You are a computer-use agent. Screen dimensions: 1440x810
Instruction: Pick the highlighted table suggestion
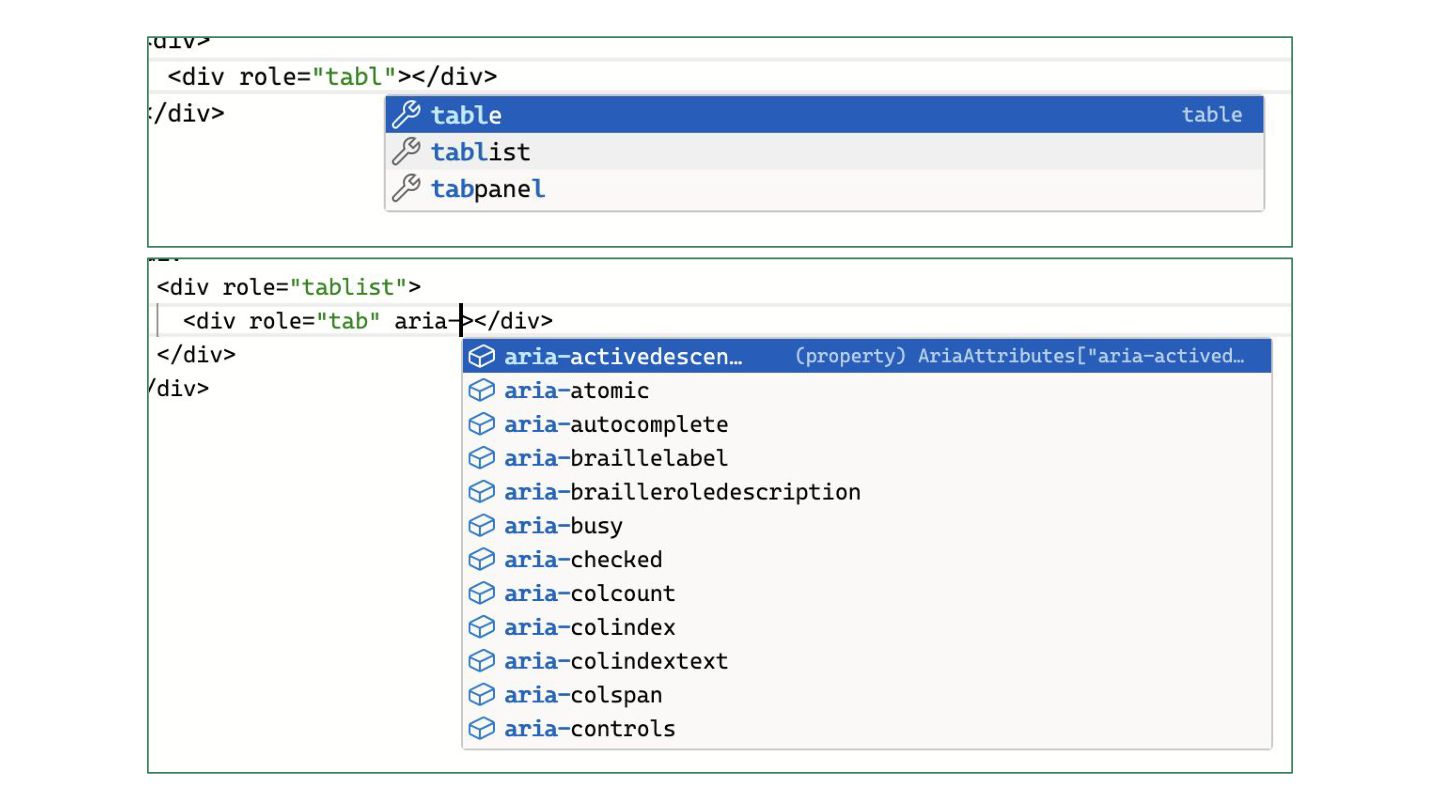point(467,115)
